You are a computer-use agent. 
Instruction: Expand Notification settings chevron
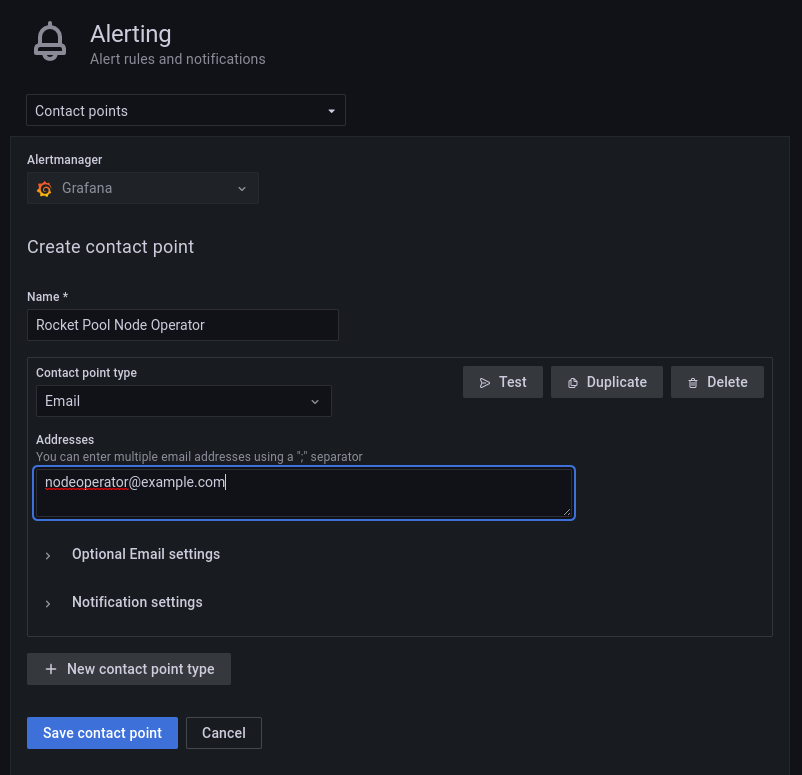pyautogui.click(x=48, y=603)
